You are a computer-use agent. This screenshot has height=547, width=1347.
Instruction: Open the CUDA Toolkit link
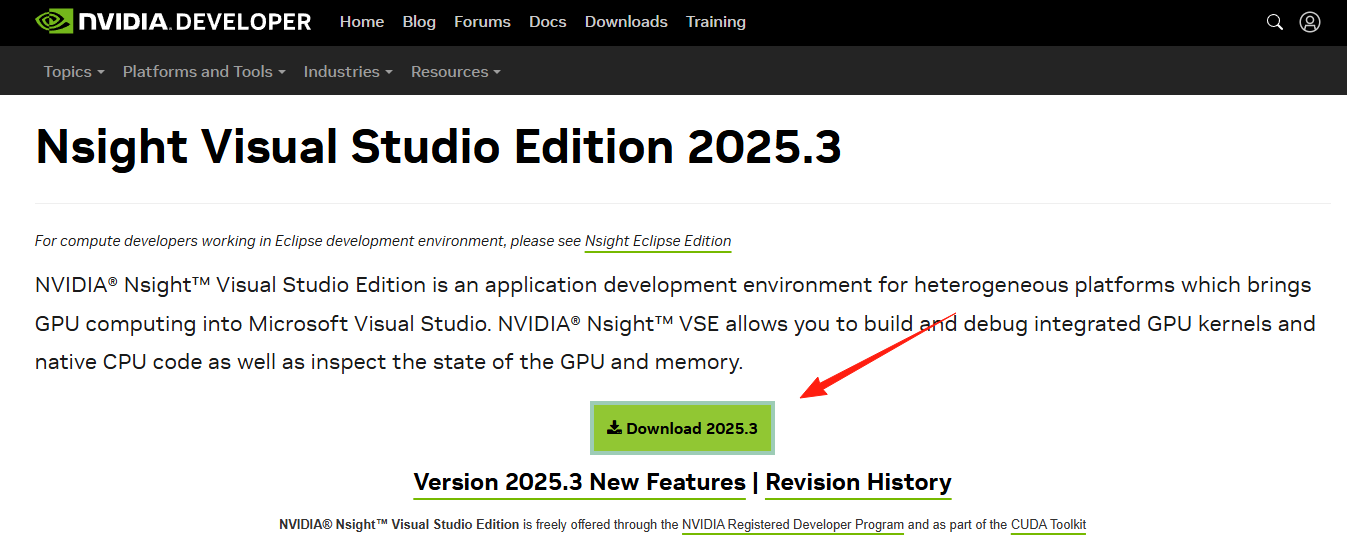[1048, 525]
